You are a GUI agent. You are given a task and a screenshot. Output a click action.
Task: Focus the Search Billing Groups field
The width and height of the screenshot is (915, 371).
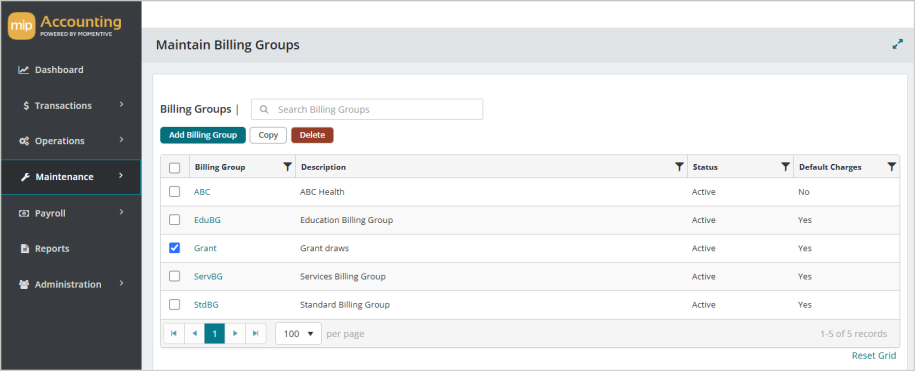pyautogui.click(x=367, y=109)
